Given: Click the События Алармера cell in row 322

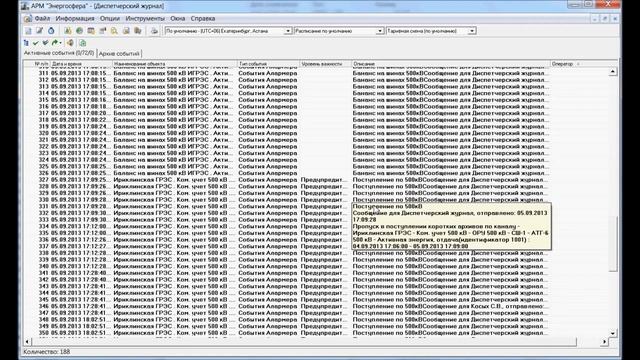Looking at the screenshot, I should coord(268,147).
